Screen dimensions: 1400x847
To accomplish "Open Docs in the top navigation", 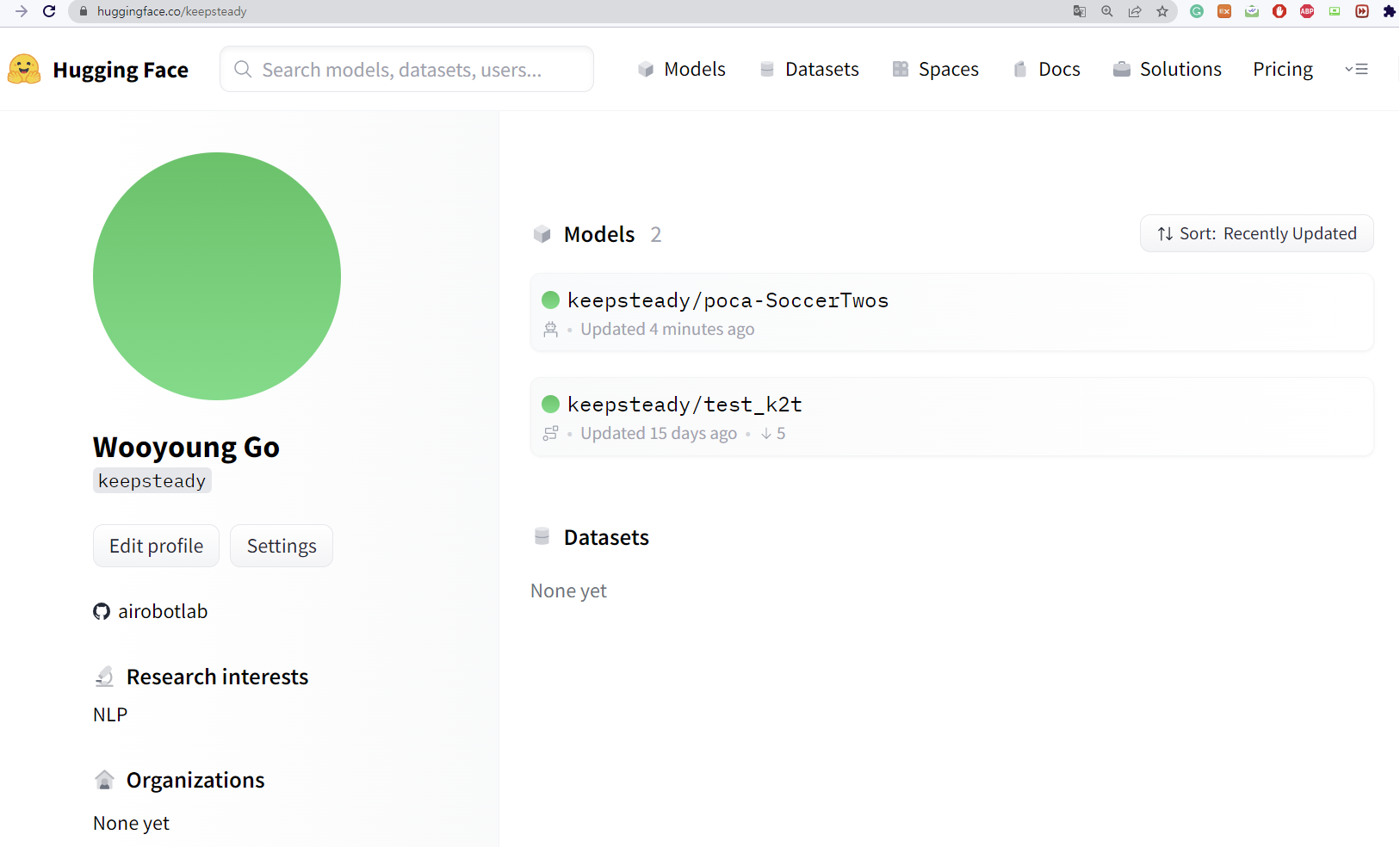I will pyautogui.click(x=1046, y=69).
